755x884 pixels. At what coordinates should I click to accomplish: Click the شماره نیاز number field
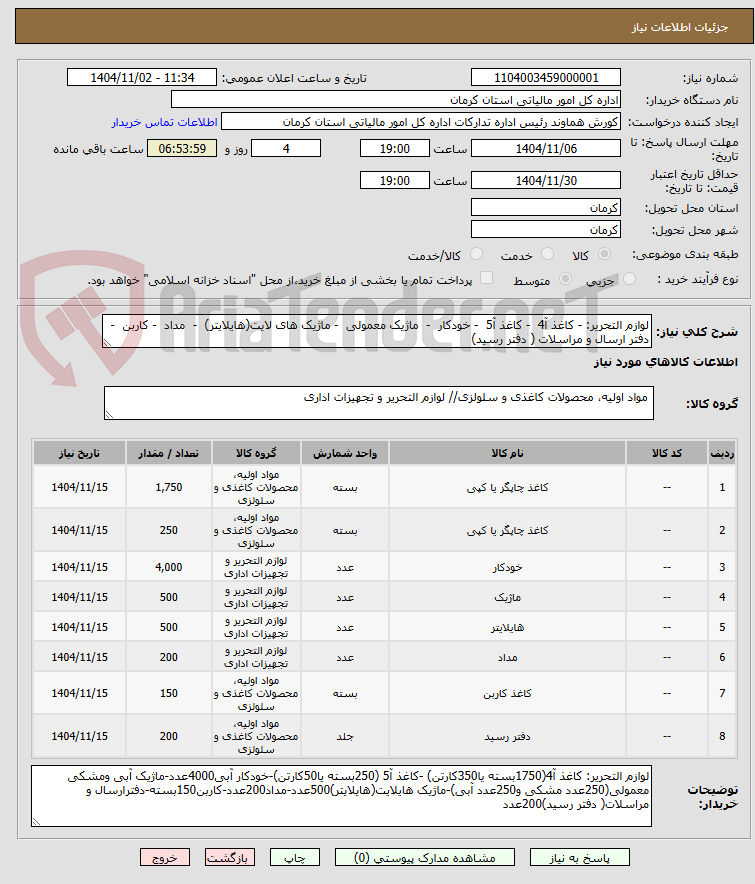tap(546, 77)
